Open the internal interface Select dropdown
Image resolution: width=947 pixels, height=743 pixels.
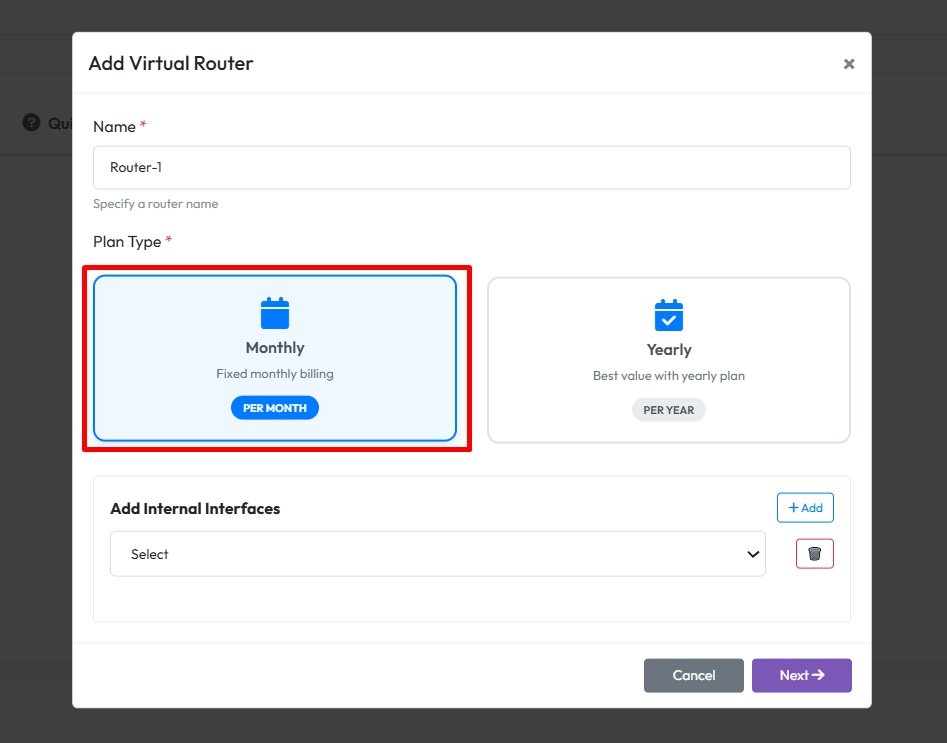[x=437, y=554]
